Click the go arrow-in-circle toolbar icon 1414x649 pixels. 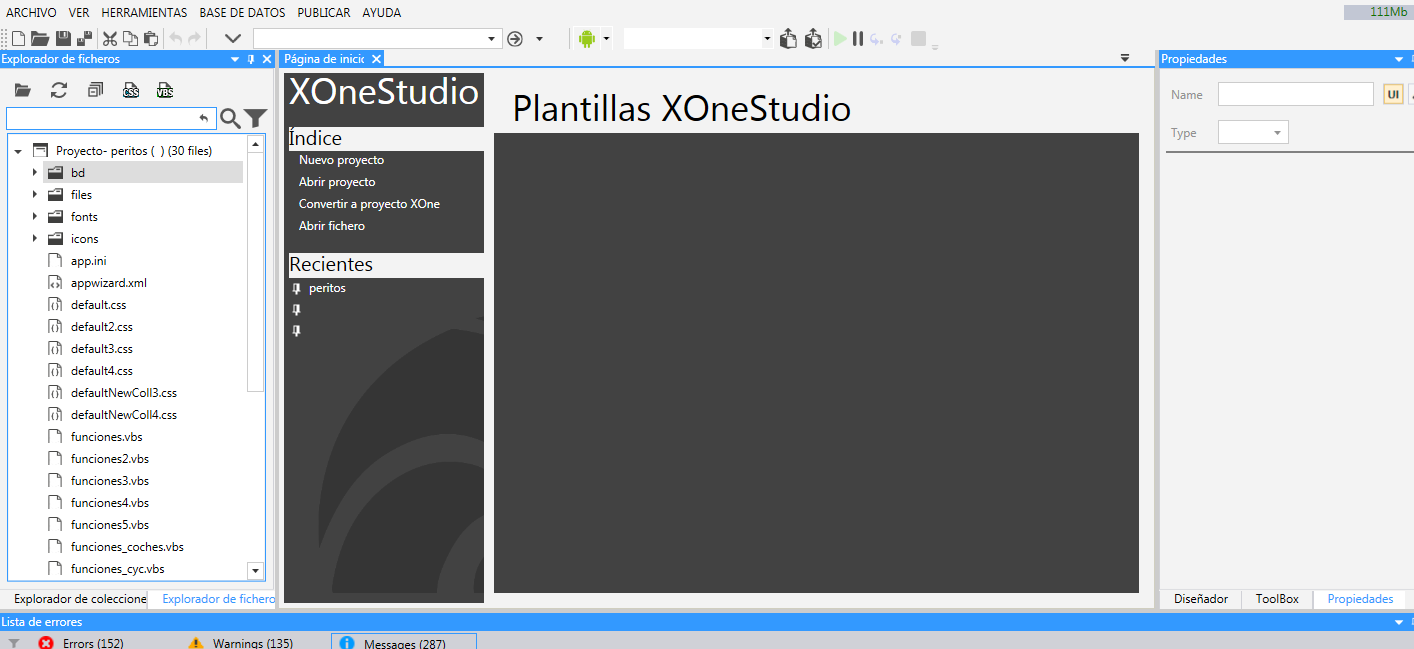(x=515, y=39)
